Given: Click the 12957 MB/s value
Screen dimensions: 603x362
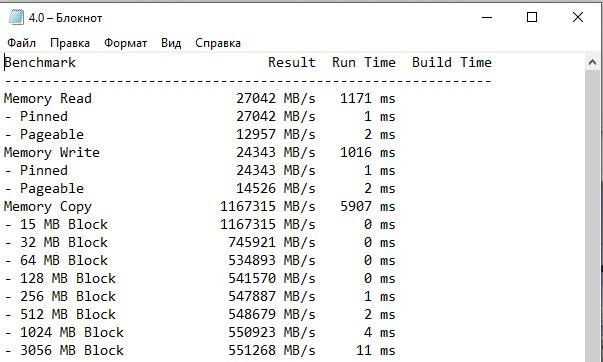Looking at the screenshot, I should click(x=276, y=135).
